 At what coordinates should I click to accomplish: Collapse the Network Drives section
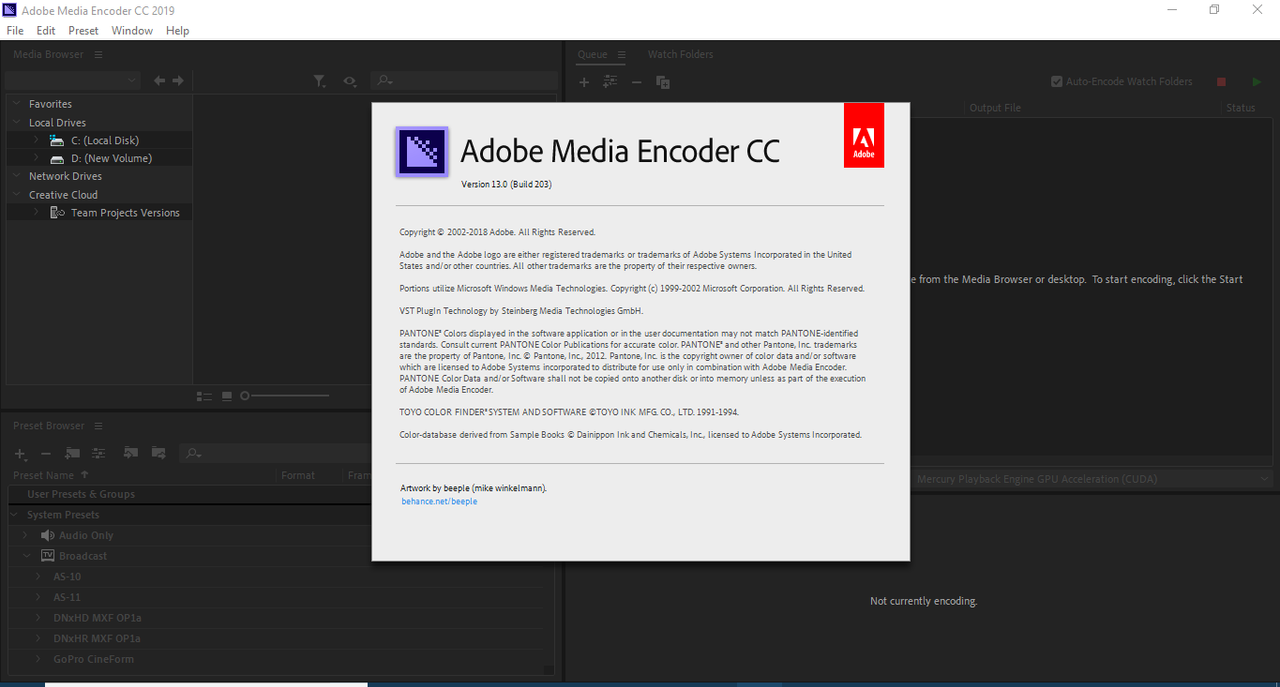(x=16, y=176)
